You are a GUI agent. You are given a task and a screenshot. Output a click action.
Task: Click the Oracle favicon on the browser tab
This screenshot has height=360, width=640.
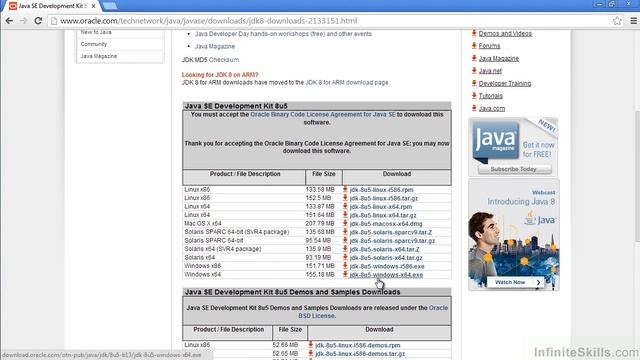point(13,6)
